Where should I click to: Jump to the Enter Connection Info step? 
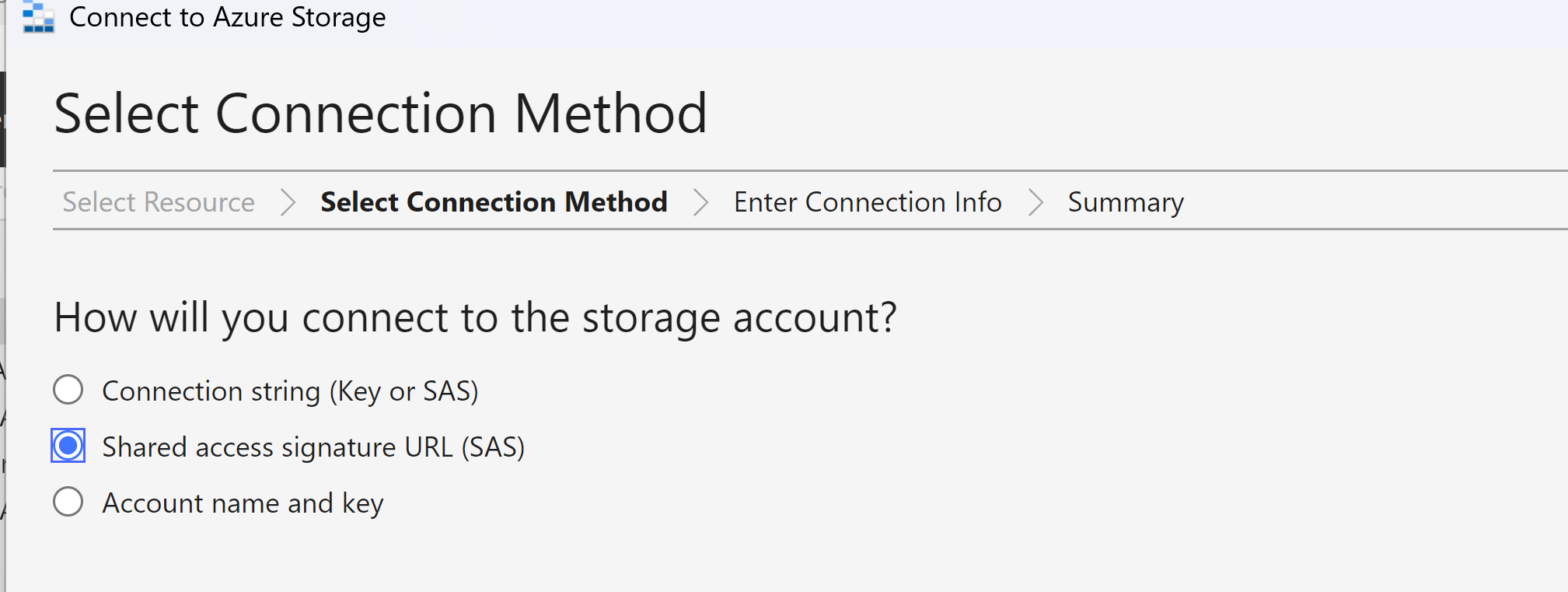coord(868,201)
